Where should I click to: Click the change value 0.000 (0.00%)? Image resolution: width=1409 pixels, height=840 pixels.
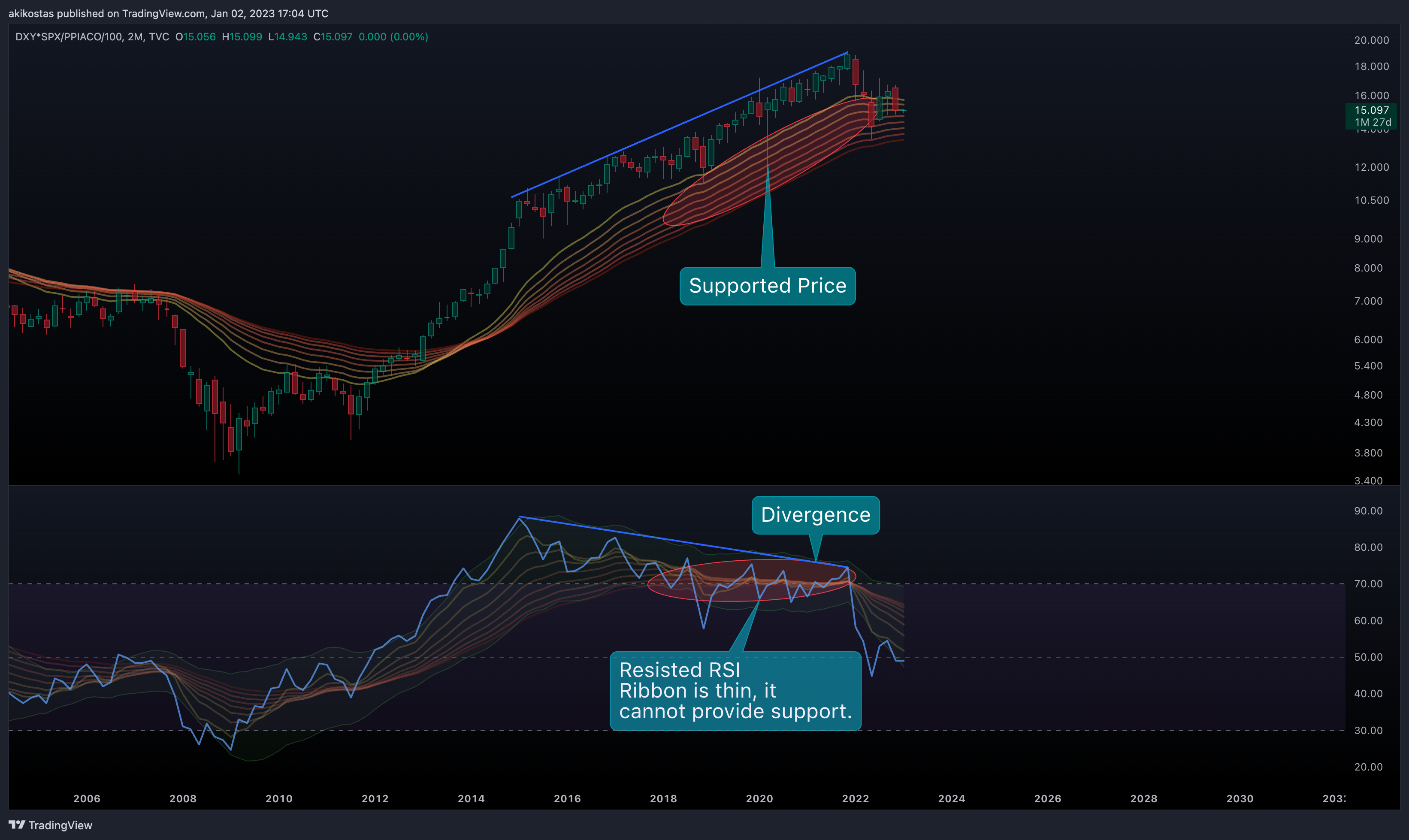(393, 37)
